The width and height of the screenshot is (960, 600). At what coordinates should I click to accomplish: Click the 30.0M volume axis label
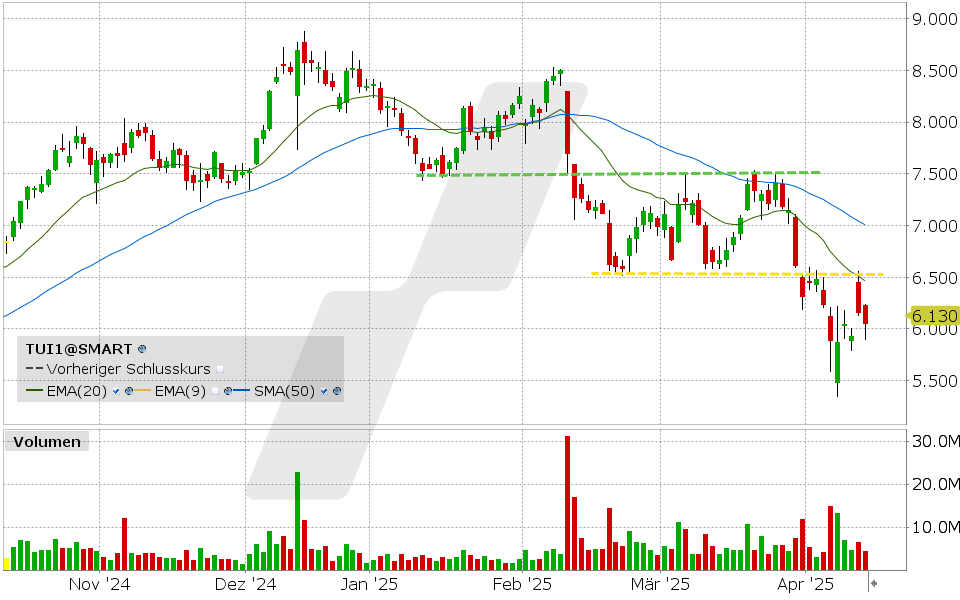coord(936,441)
